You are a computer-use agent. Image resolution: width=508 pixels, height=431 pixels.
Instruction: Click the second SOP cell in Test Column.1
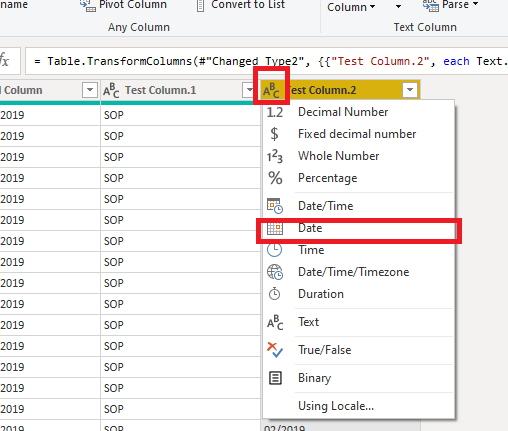coord(180,136)
